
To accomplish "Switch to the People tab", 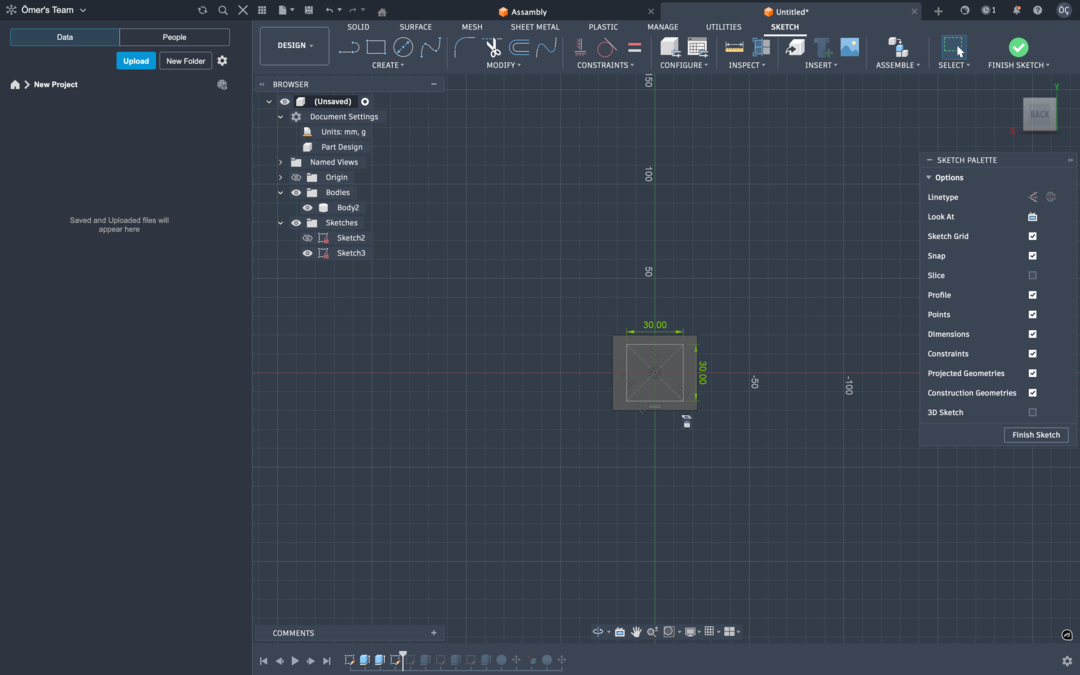I will pyautogui.click(x=174, y=37).
